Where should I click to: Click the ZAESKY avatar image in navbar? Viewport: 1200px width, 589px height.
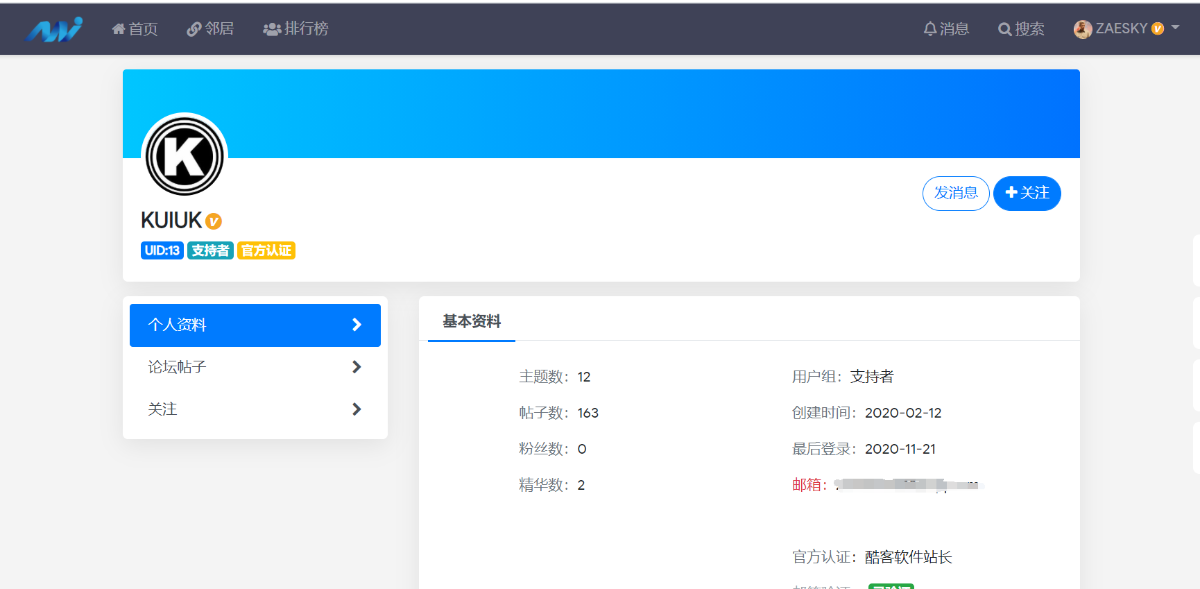[x=1083, y=29]
